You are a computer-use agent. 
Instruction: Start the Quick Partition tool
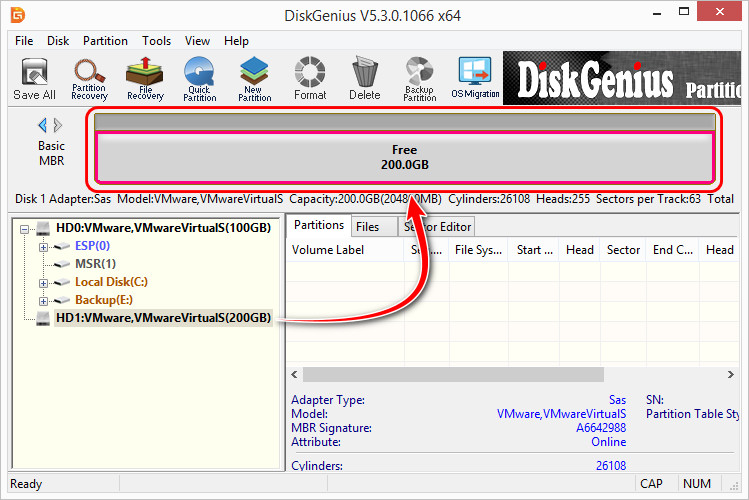(x=200, y=79)
